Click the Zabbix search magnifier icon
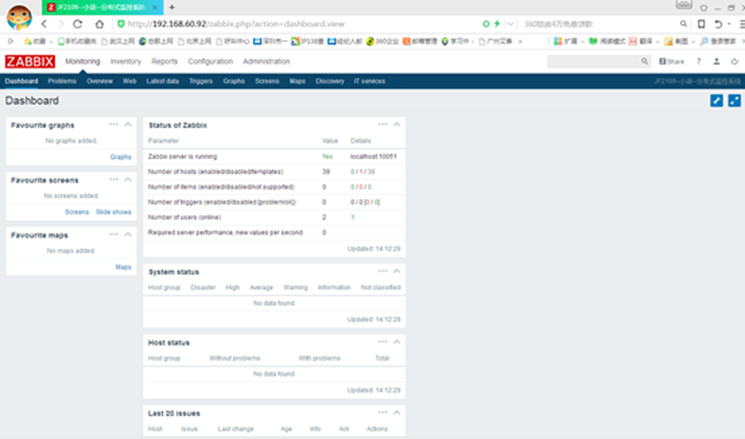The height and width of the screenshot is (439, 745). (x=644, y=61)
